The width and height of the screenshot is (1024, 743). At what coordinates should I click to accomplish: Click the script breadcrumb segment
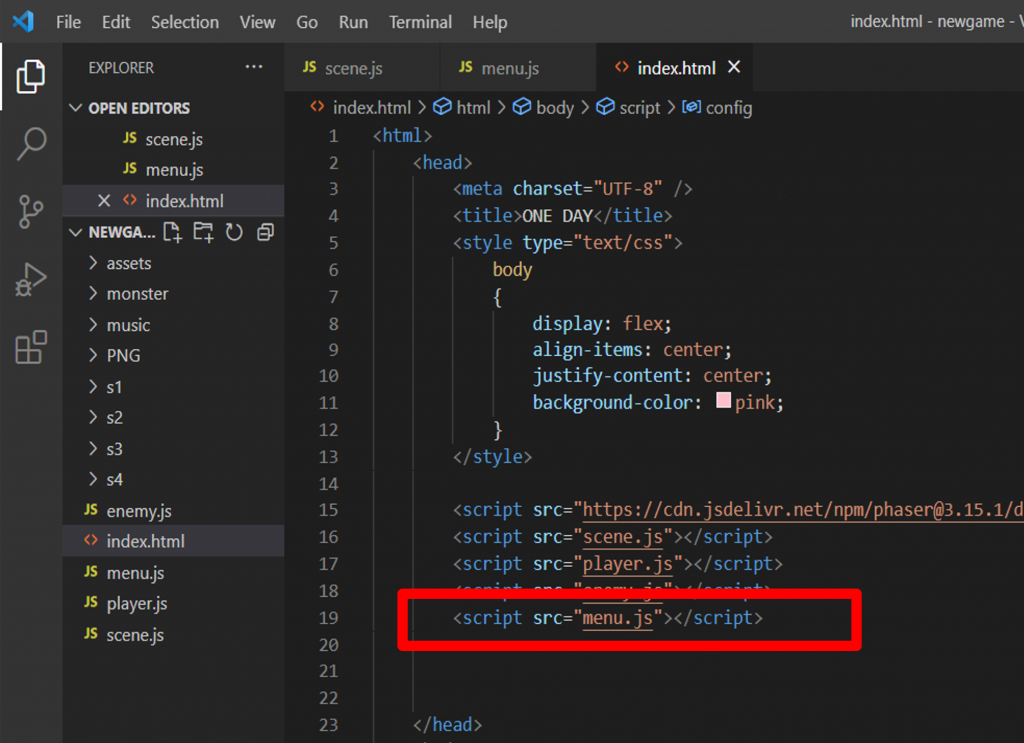639,108
